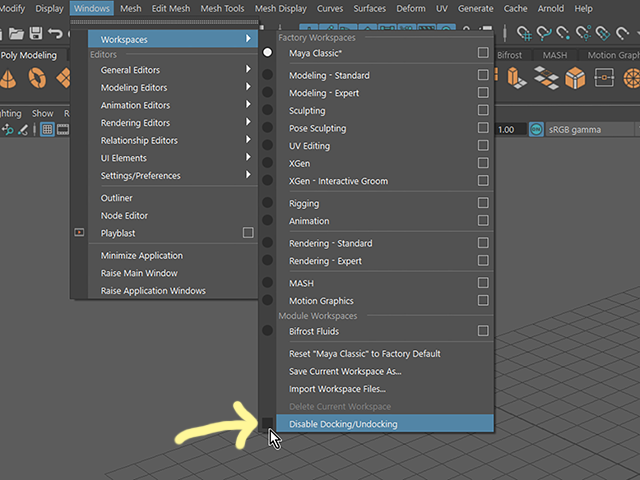This screenshot has height=480, width=640.
Task: Switch to the Poly Modeling shelf tab
Action: click(x=29, y=55)
